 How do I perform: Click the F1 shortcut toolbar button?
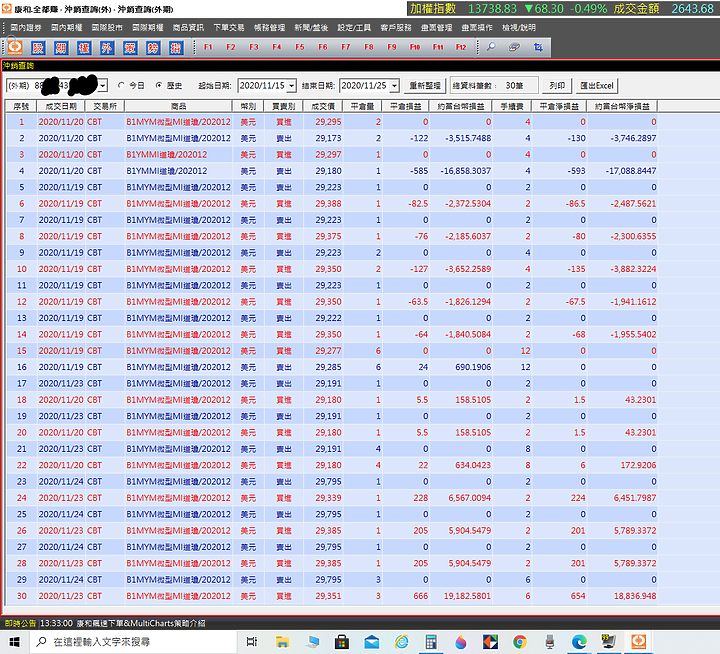208,47
